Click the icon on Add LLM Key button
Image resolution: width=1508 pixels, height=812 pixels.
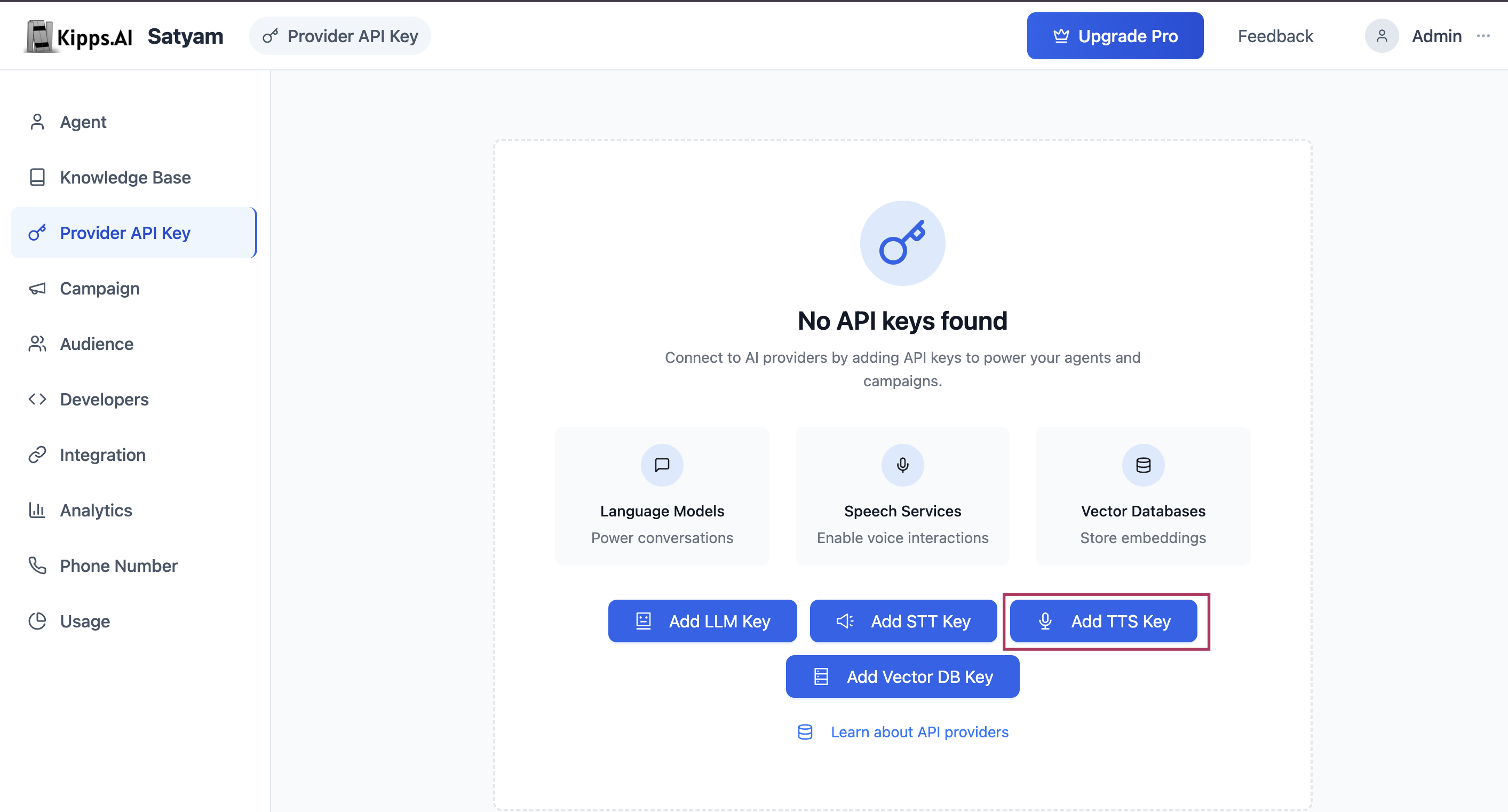pos(644,621)
